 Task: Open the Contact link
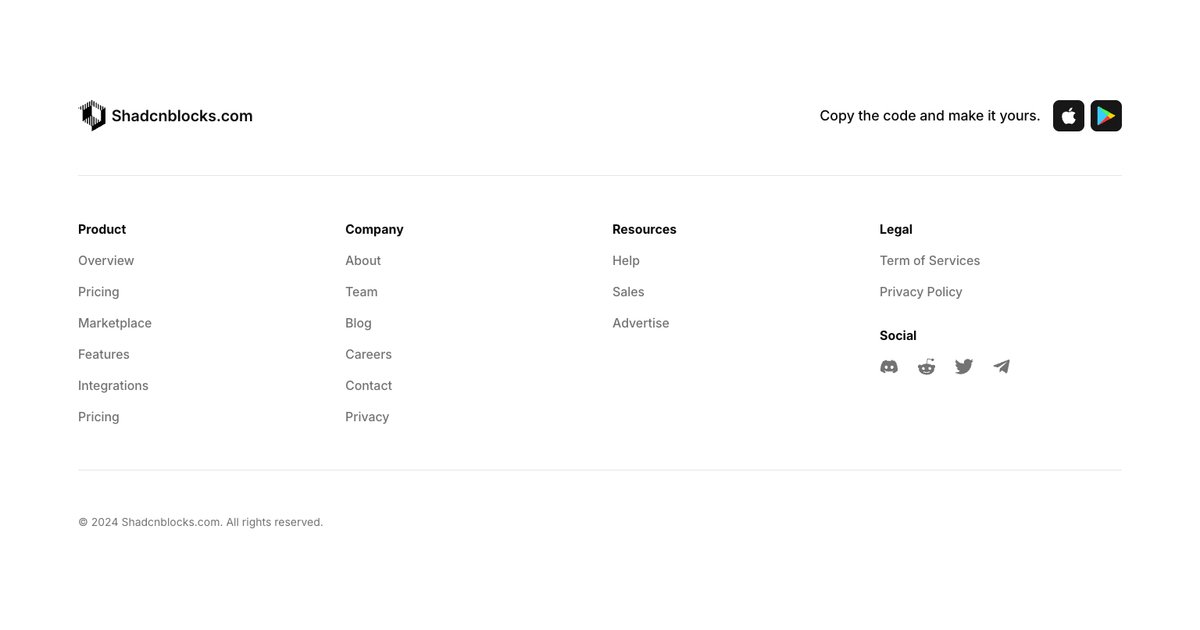(369, 386)
